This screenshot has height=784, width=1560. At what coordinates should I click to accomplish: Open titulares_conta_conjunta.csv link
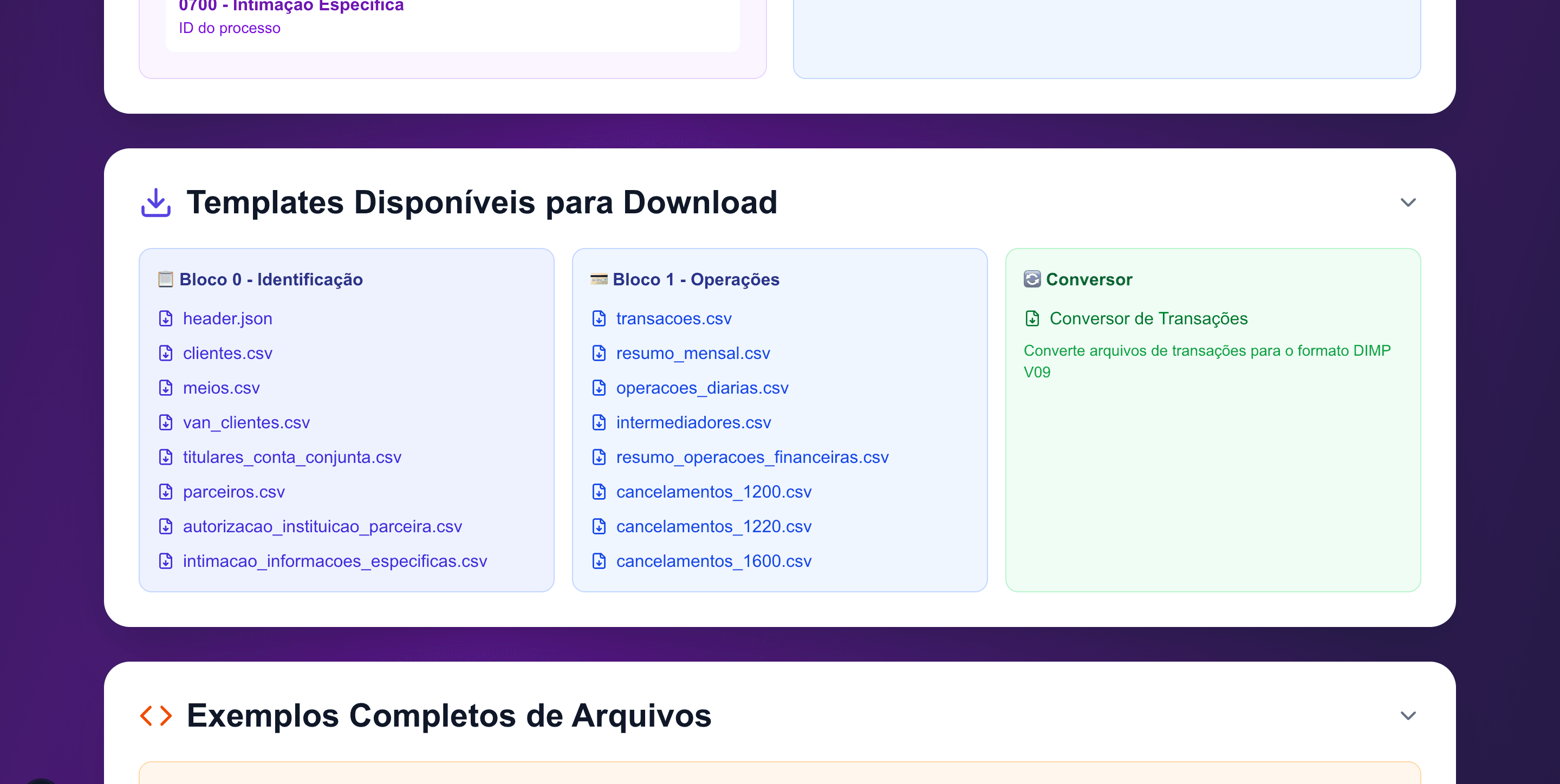click(292, 457)
